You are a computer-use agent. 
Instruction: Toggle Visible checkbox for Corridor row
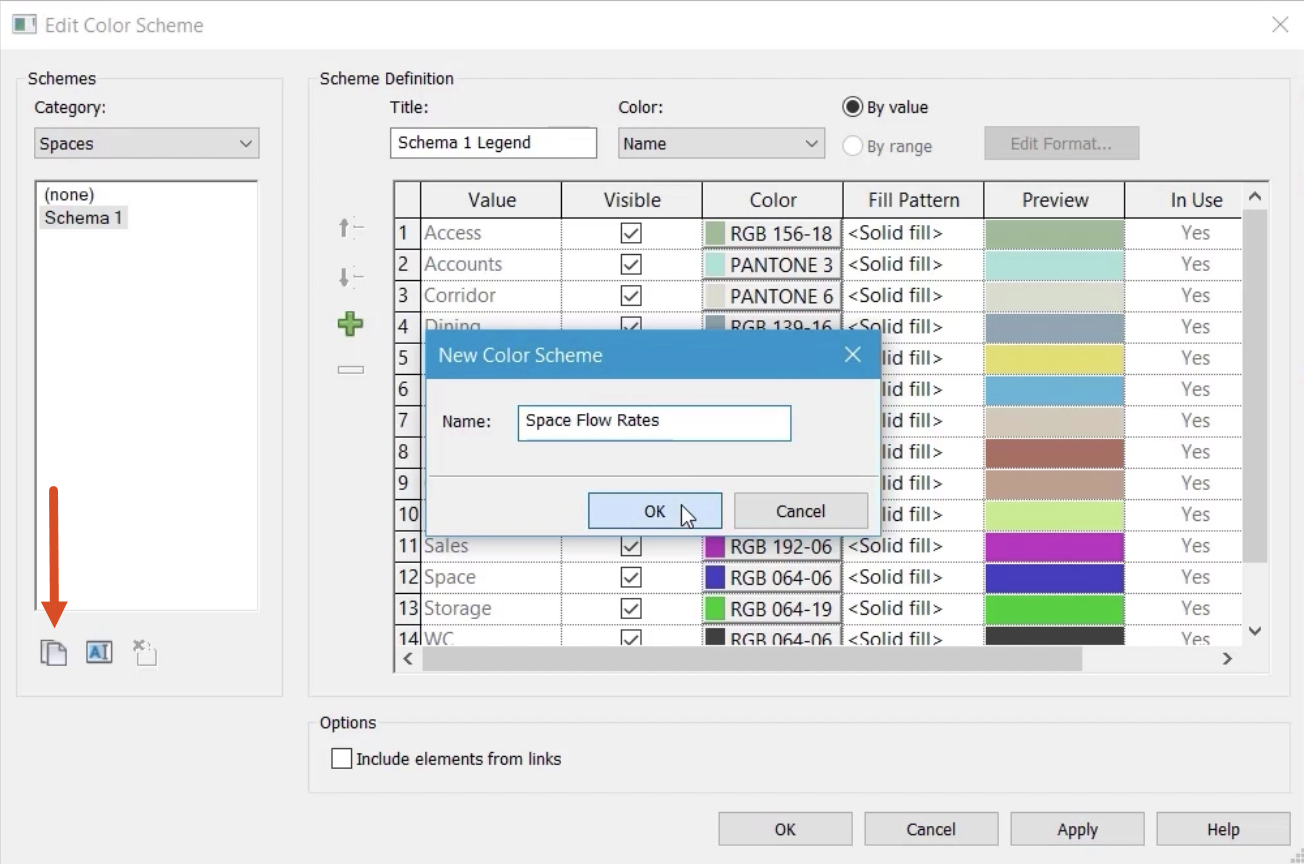click(x=631, y=295)
